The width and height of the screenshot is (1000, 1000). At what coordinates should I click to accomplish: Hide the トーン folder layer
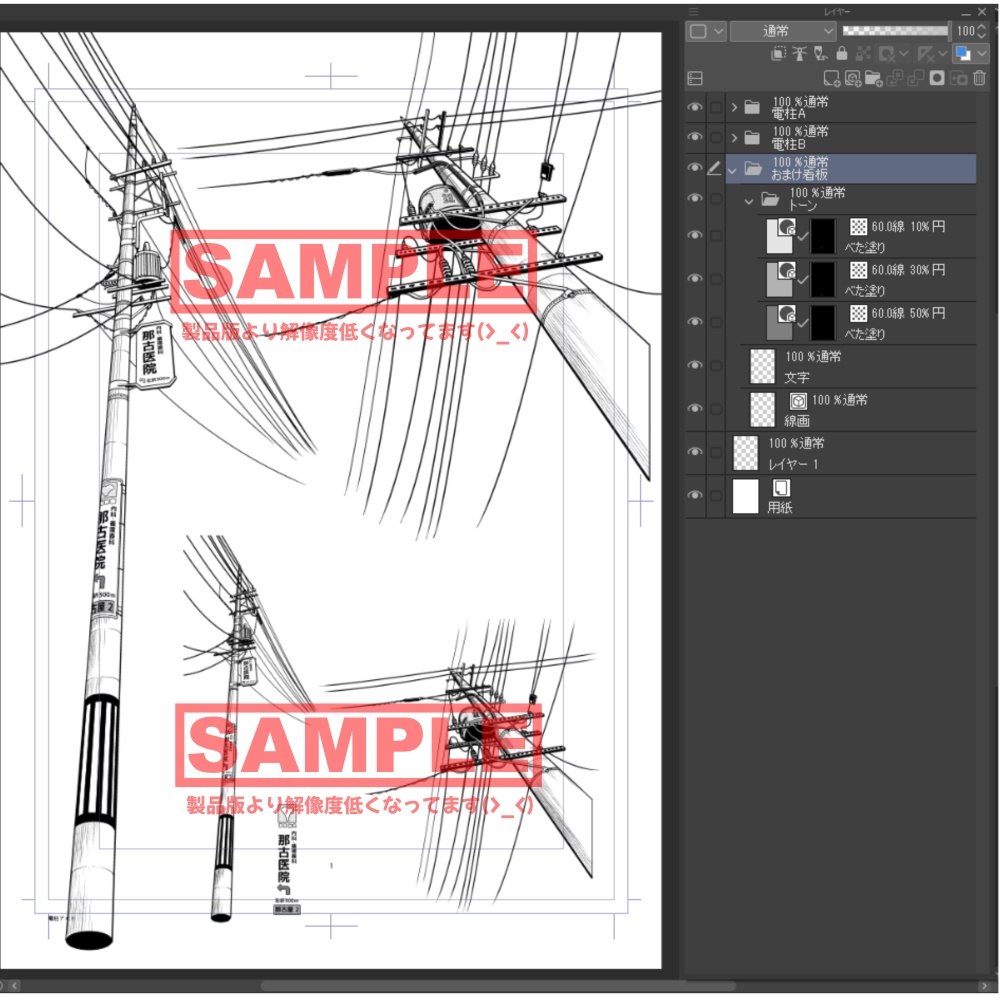695,198
